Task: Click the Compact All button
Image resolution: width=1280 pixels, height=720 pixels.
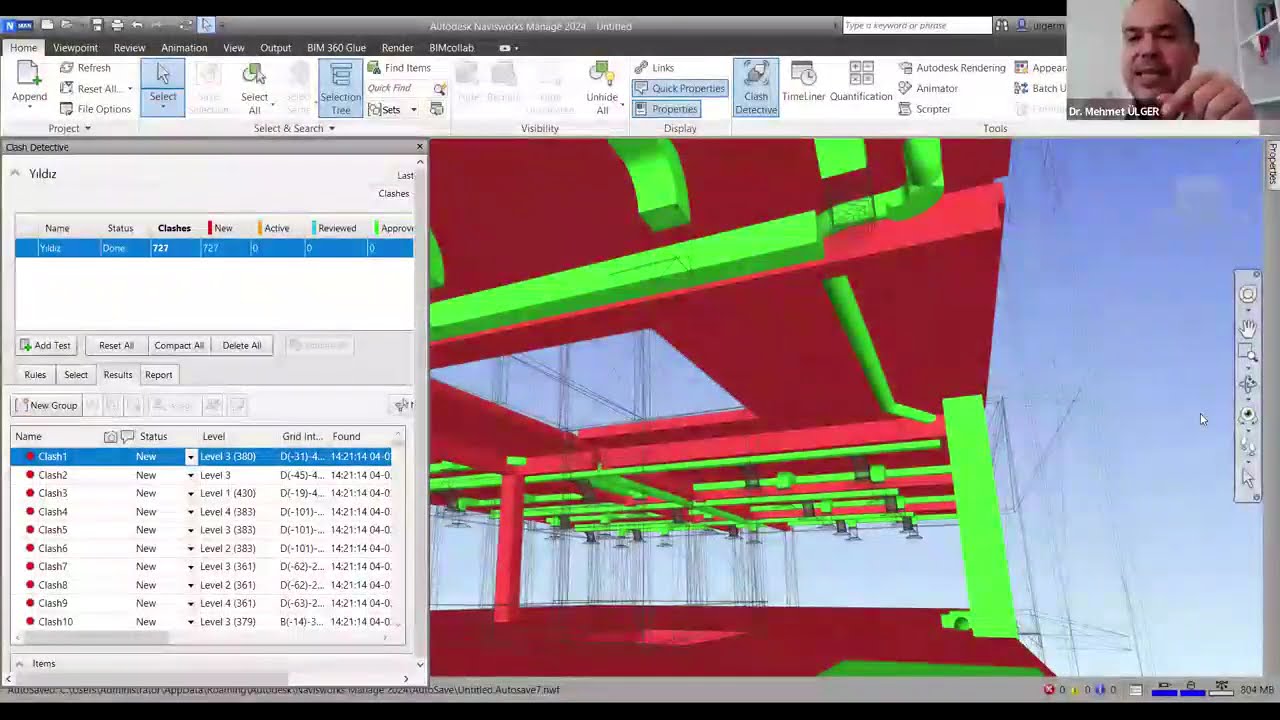Action: [179, 346]
